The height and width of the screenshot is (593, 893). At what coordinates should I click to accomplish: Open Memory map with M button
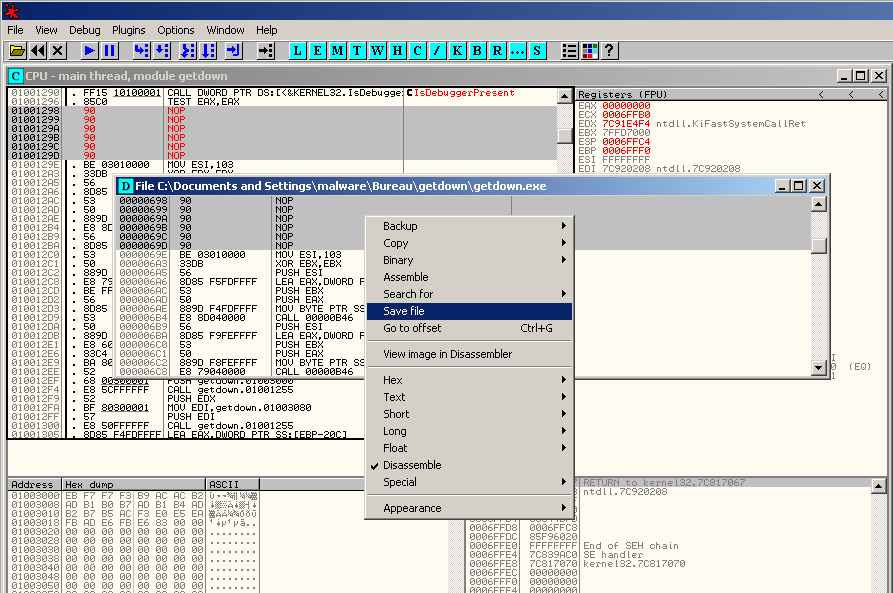339,50
